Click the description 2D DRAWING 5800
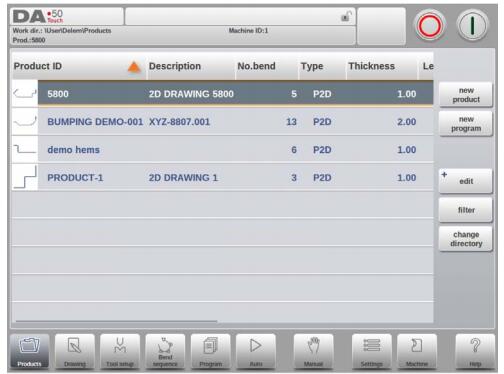This screenshot has height=374, width=504. coord(191,94)
